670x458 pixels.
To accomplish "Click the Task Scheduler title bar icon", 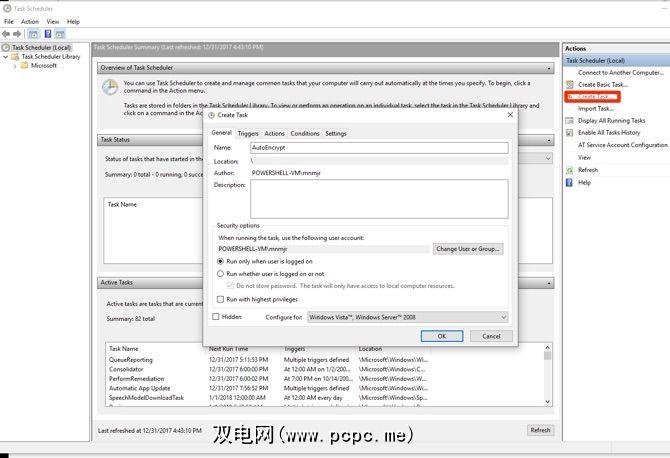I will coord(7,8).
